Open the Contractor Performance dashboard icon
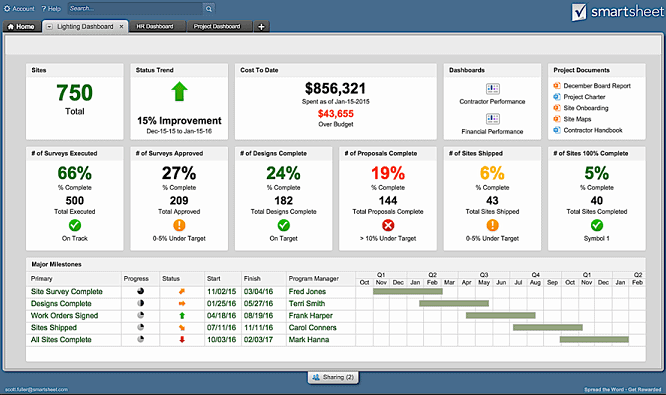 [x=493, y=89]
